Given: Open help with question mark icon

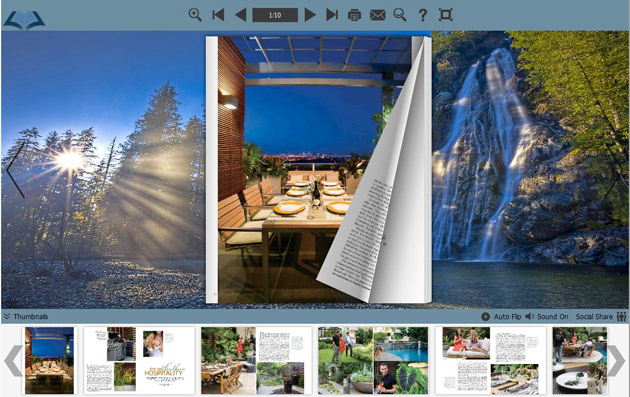Looking at the screenshot, I should (x=423, y=15).
